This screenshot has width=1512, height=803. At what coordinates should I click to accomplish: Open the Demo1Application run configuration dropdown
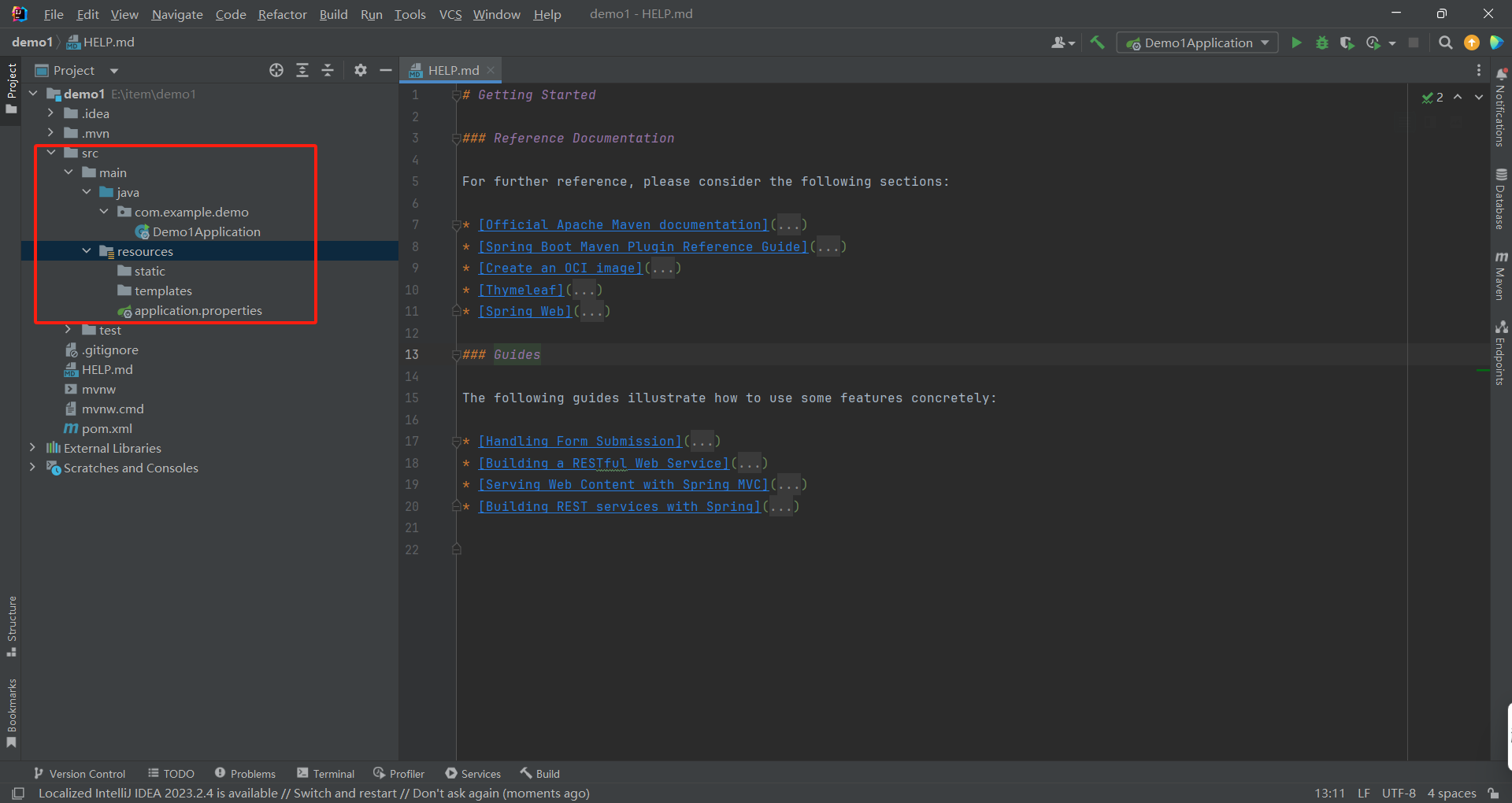tap(1197, 43)
